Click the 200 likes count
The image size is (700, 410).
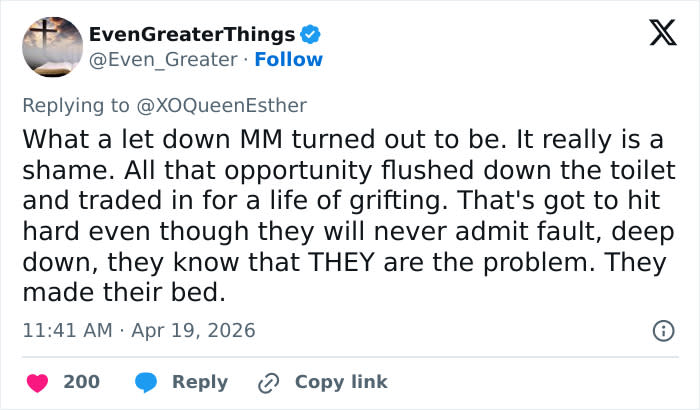coord(81,382)
